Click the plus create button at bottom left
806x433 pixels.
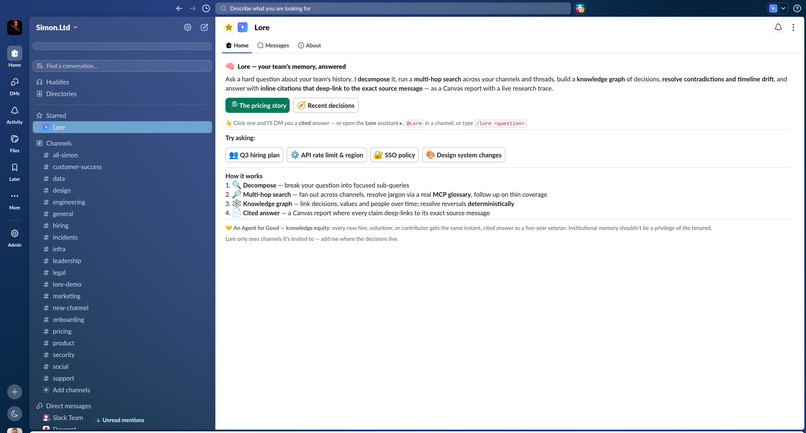click(x=14, y=392)
